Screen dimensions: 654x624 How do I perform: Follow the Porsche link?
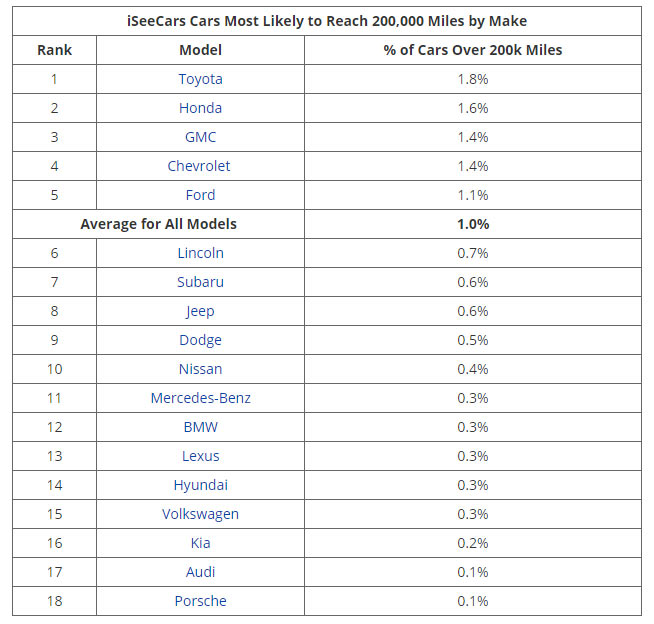(200, 601)
